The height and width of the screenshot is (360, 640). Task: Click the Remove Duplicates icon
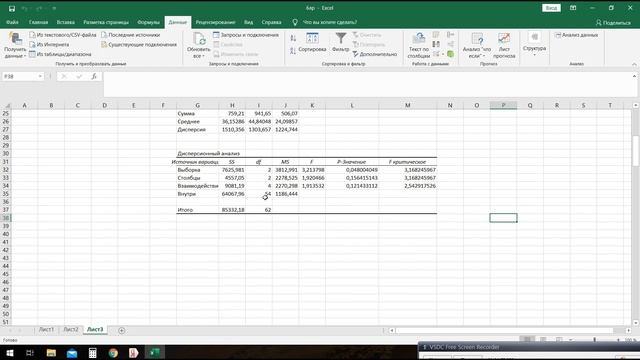coord(436,44)
